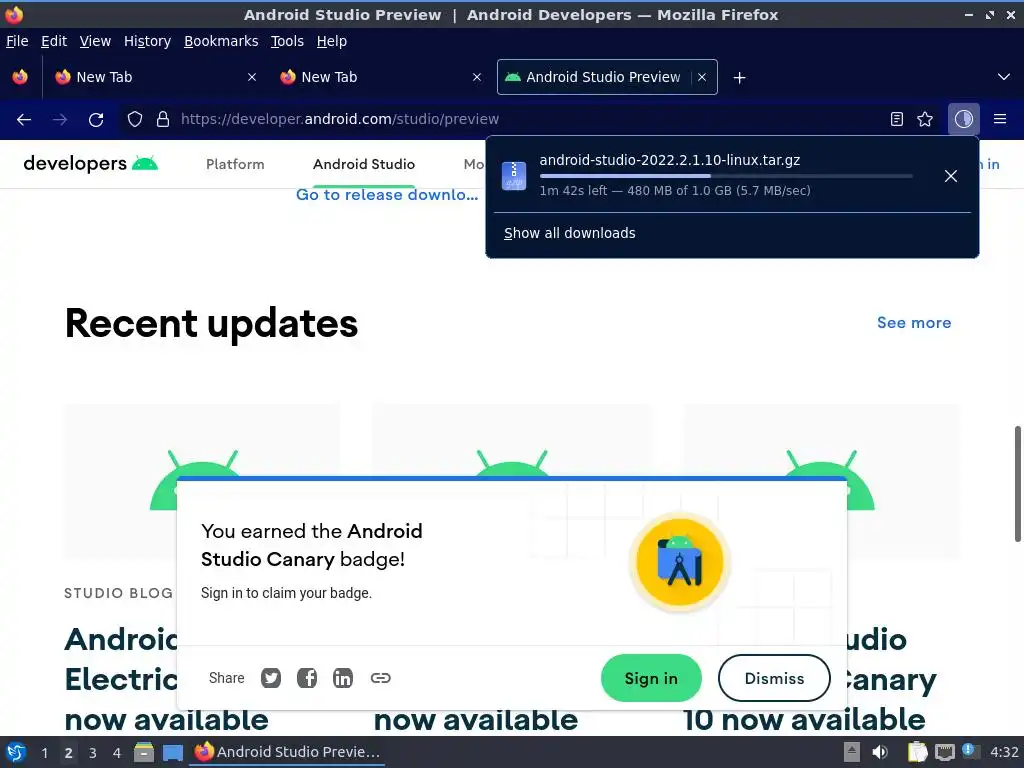This screenshot has width=1024, height=768.
Task: Click the Android Studio Canary badge image
Action: [680, 562]
